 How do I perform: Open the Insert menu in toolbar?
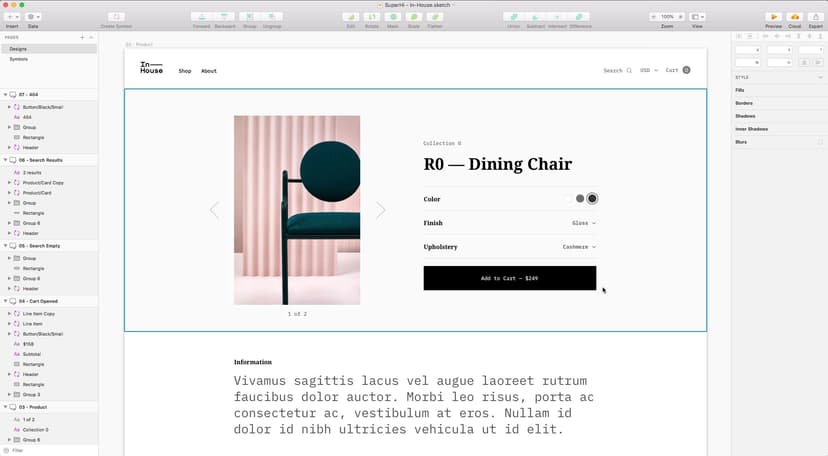[12, 17]
